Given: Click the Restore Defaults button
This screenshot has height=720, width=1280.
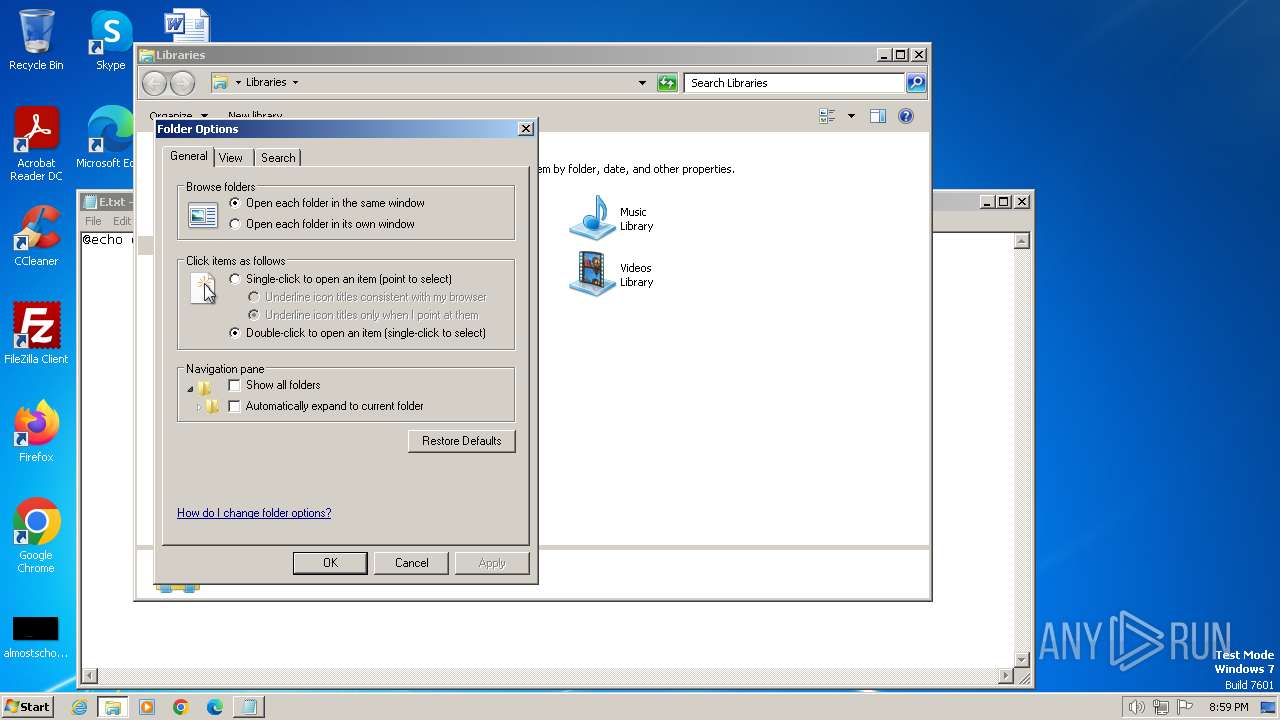Looking at the screenshot, I should [x=462, y=441].
